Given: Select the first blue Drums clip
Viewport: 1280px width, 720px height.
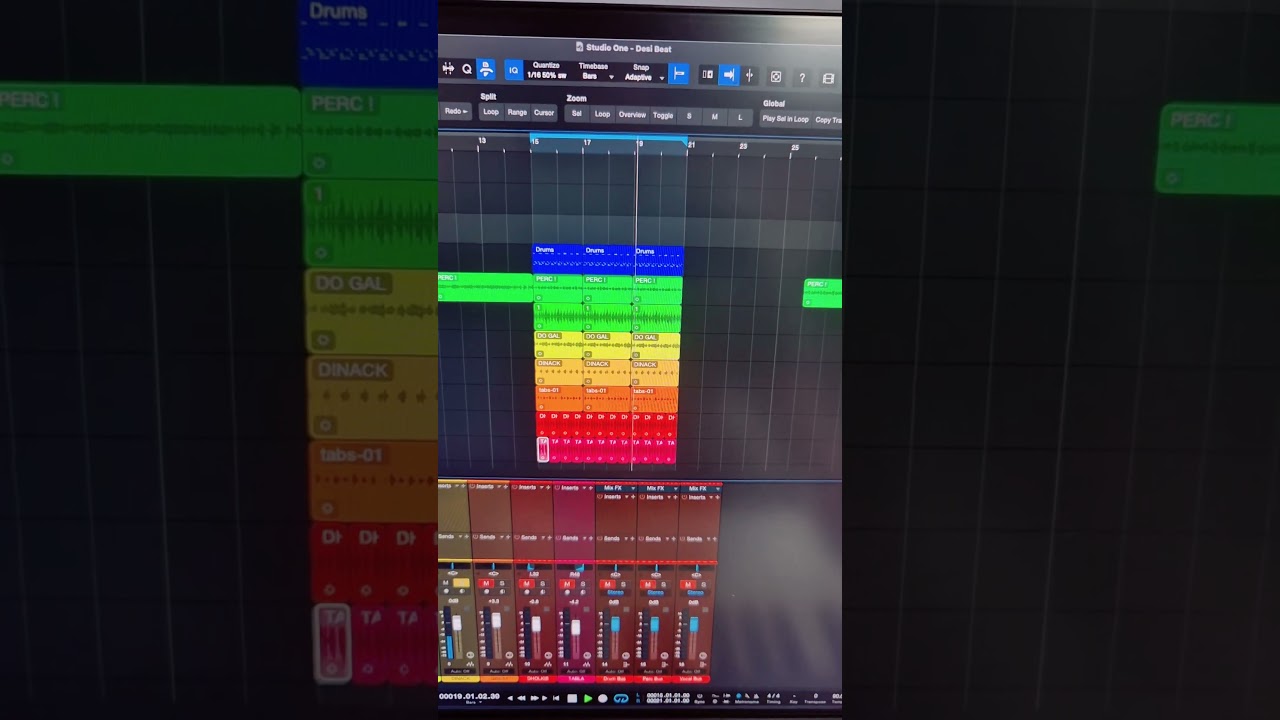Looking at the screenshot, I should 557,260.
